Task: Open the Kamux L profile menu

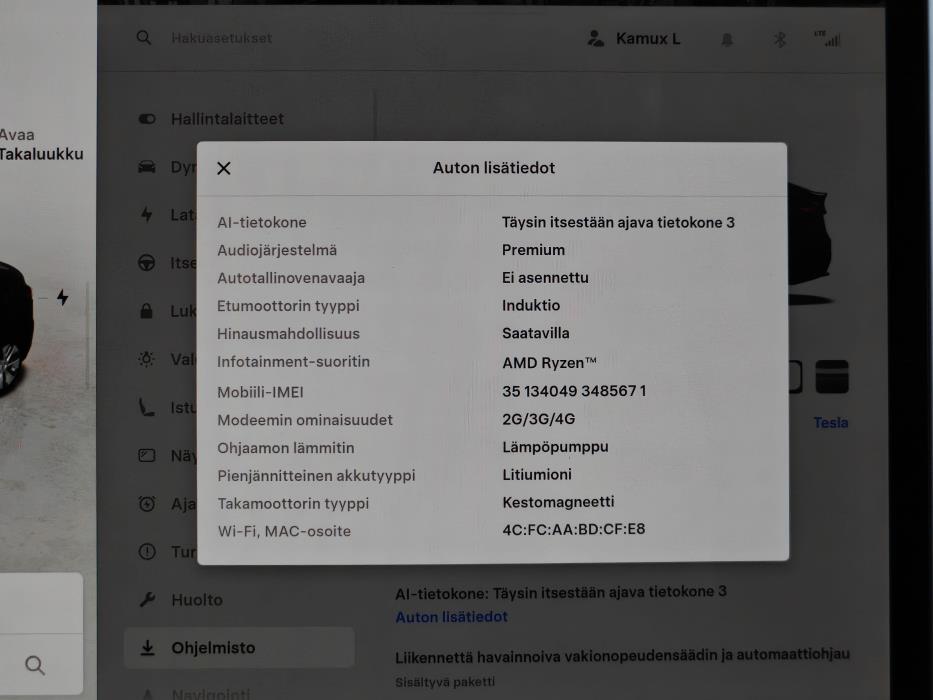Action: (633, 39)
